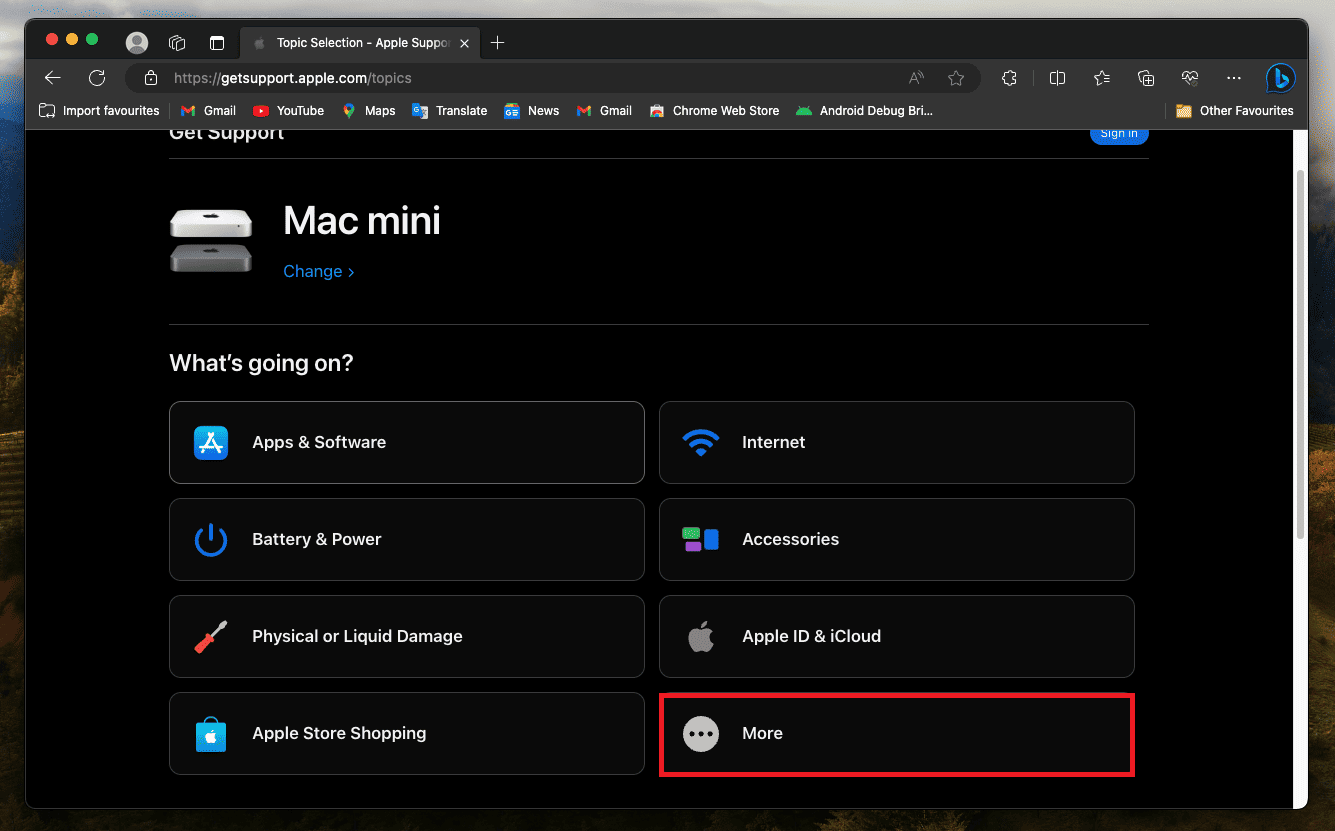
Task: Choose Apple Store Shopping topic
Action: click(407, 733)
